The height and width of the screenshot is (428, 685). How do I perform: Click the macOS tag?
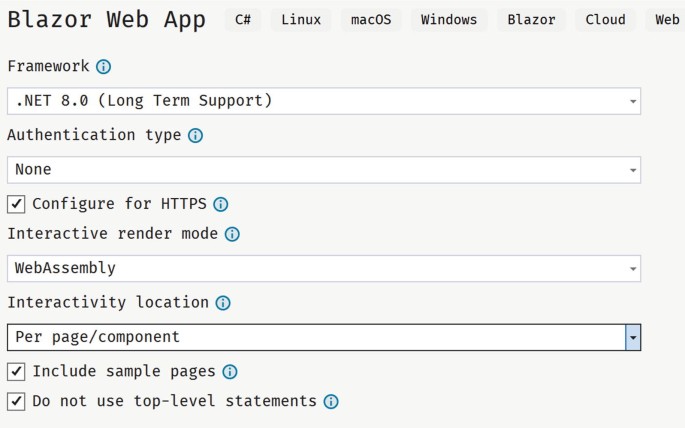[371, 20]
